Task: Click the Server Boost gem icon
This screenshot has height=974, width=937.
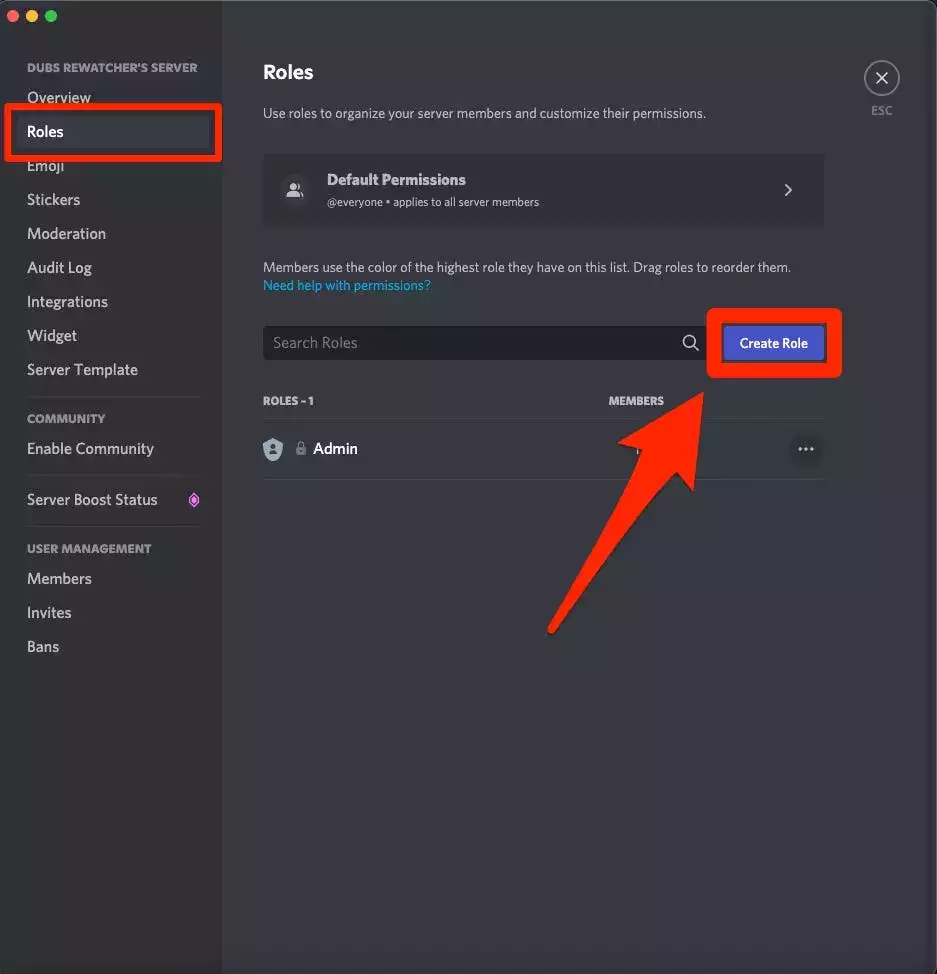Action: click(x=194, y=500)
